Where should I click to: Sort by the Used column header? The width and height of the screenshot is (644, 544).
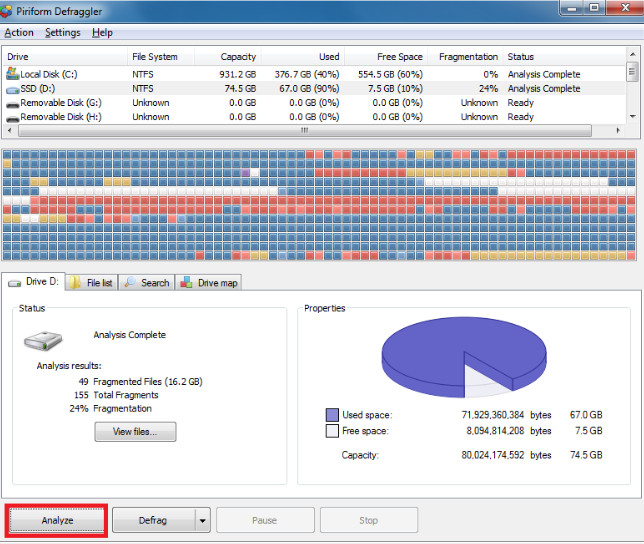pyautogui.click(x=303, y=57)
